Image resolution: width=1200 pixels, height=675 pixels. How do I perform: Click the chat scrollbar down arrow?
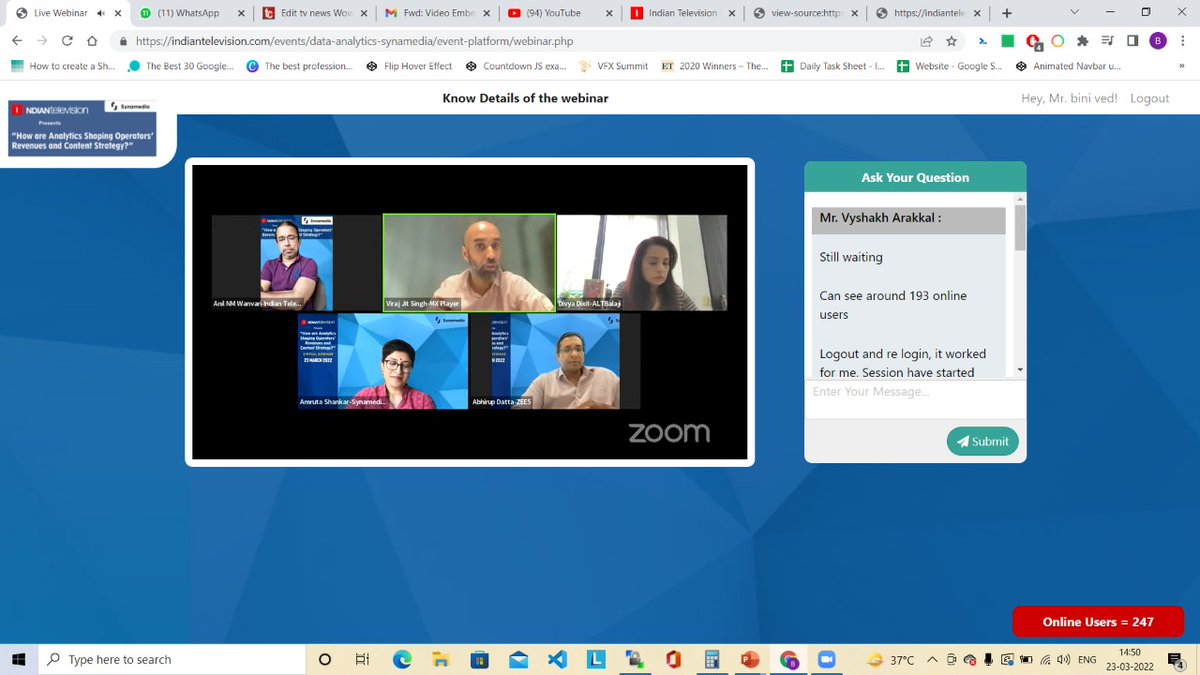1020,371
